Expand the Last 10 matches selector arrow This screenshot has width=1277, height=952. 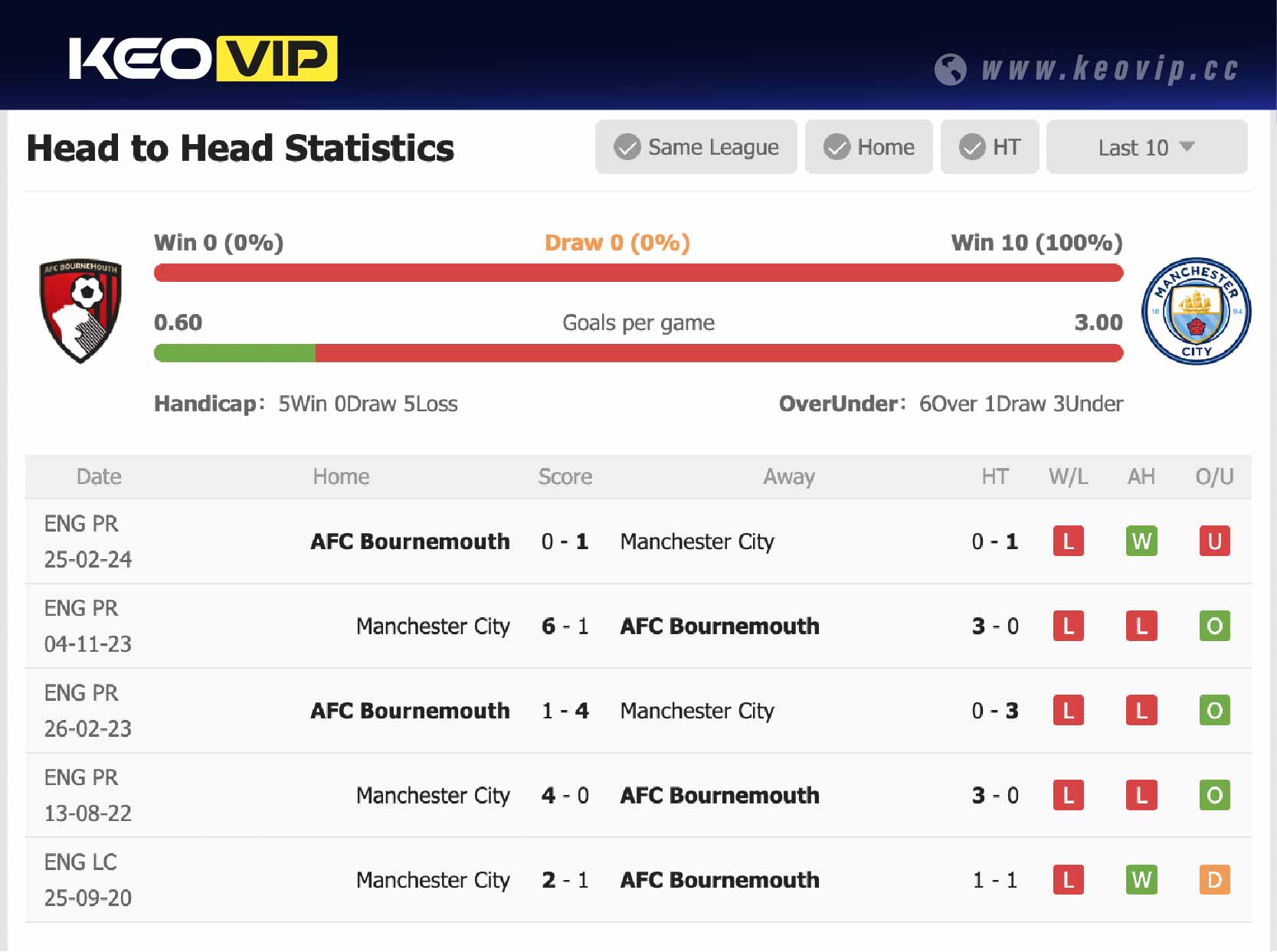[x=1187, y=147]
